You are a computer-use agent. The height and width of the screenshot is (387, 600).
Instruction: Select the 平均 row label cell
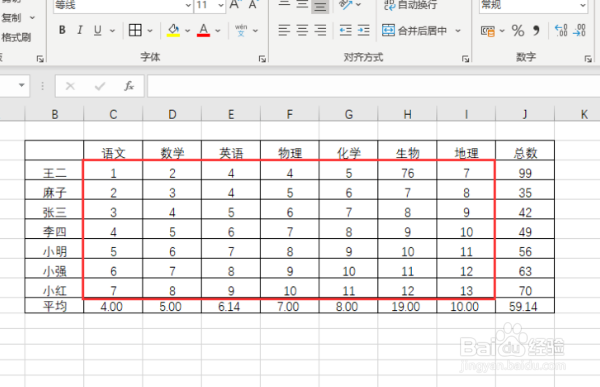[x=54, y=306]
